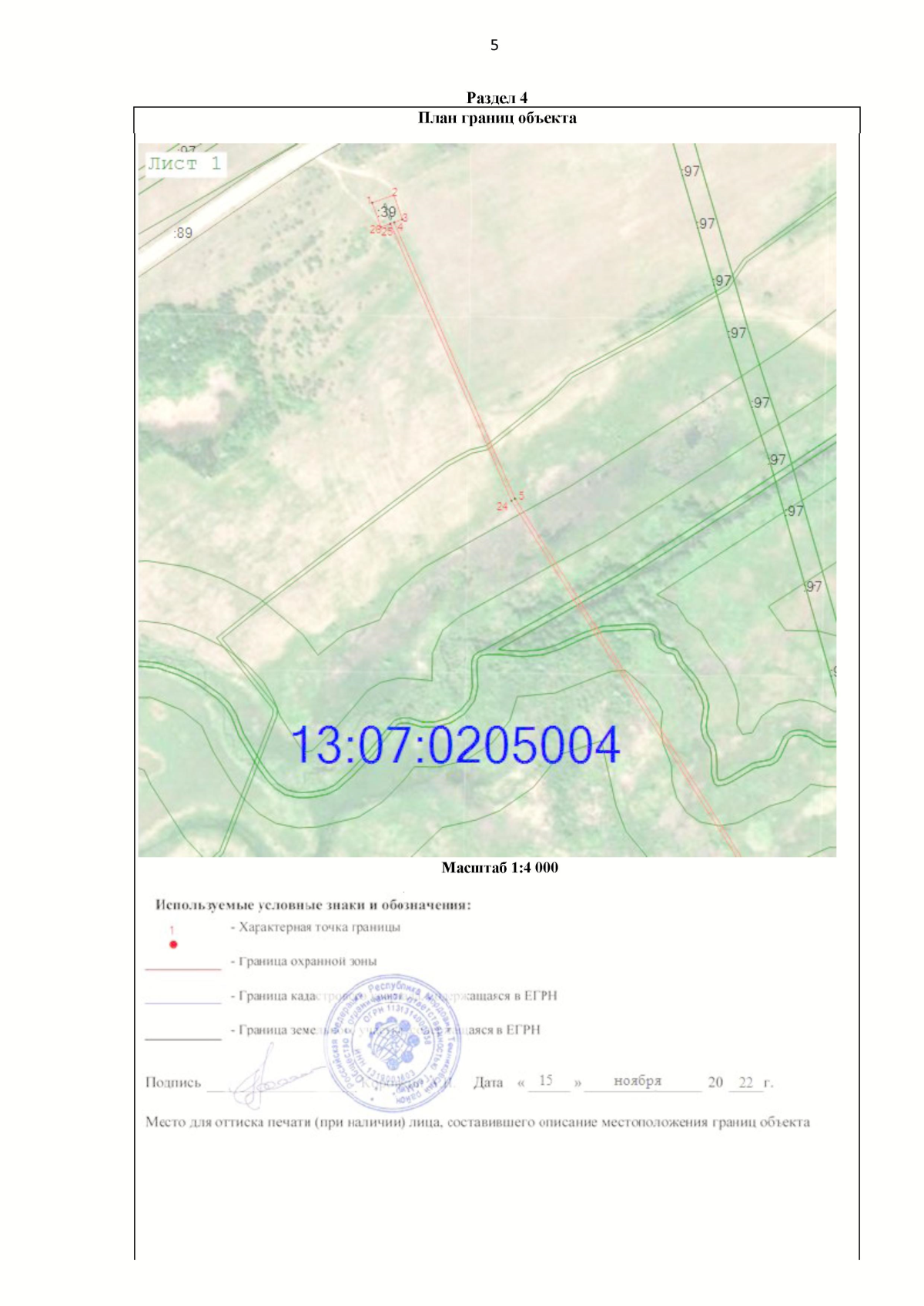Click the red protection zone line sample

pyautogui.click(x=182, y=969)
